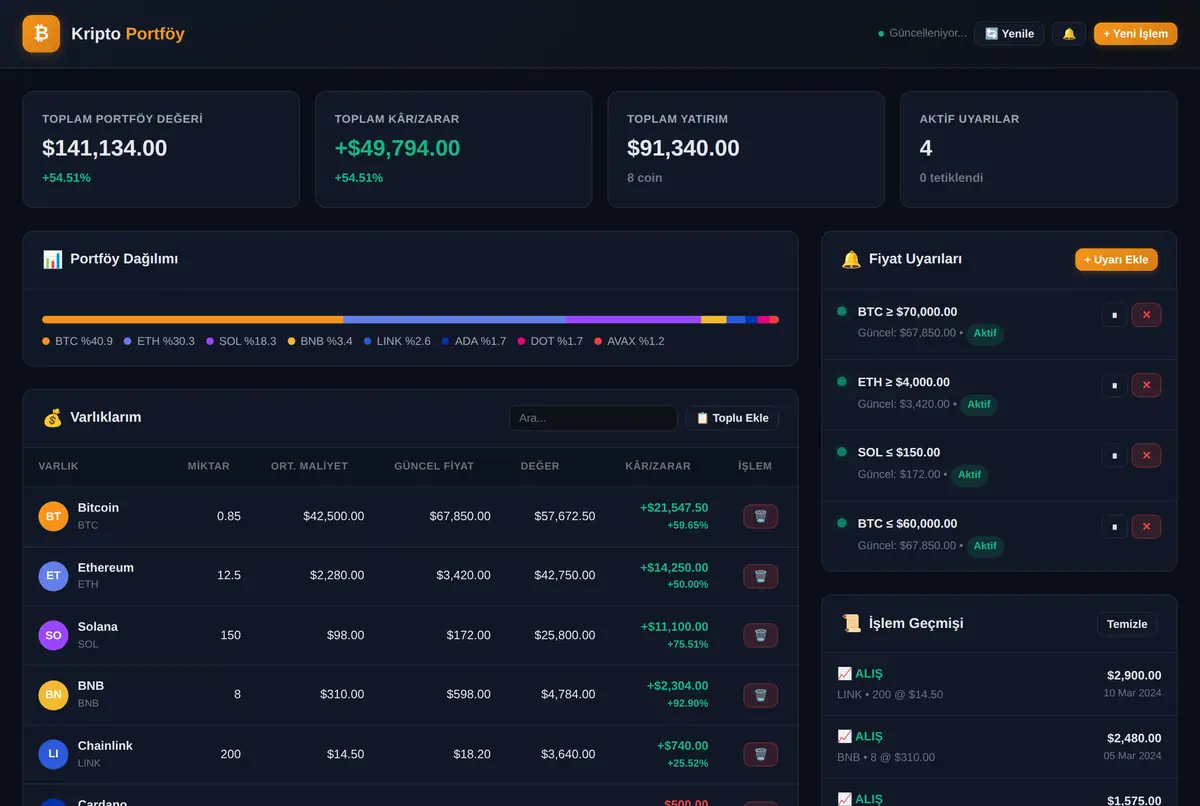
Task: Click the $141,134.00 total portfolio value
Action: point(105,148)
